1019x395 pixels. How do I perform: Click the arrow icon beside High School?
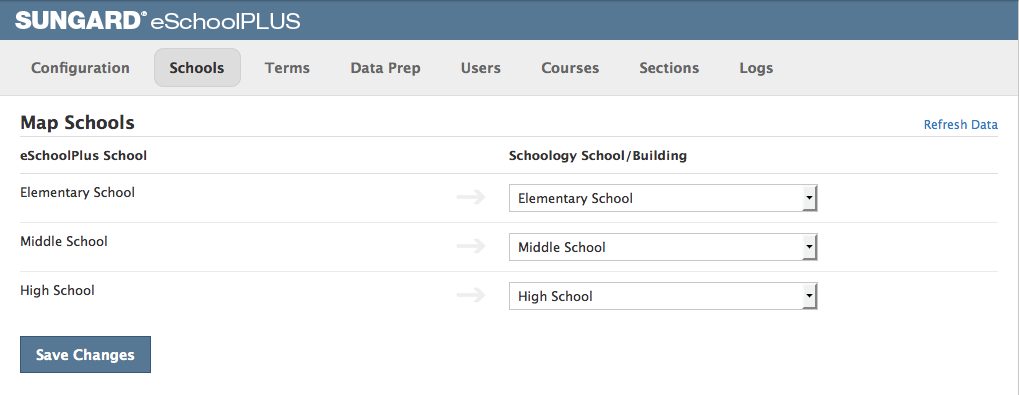(x=471, y=296)
